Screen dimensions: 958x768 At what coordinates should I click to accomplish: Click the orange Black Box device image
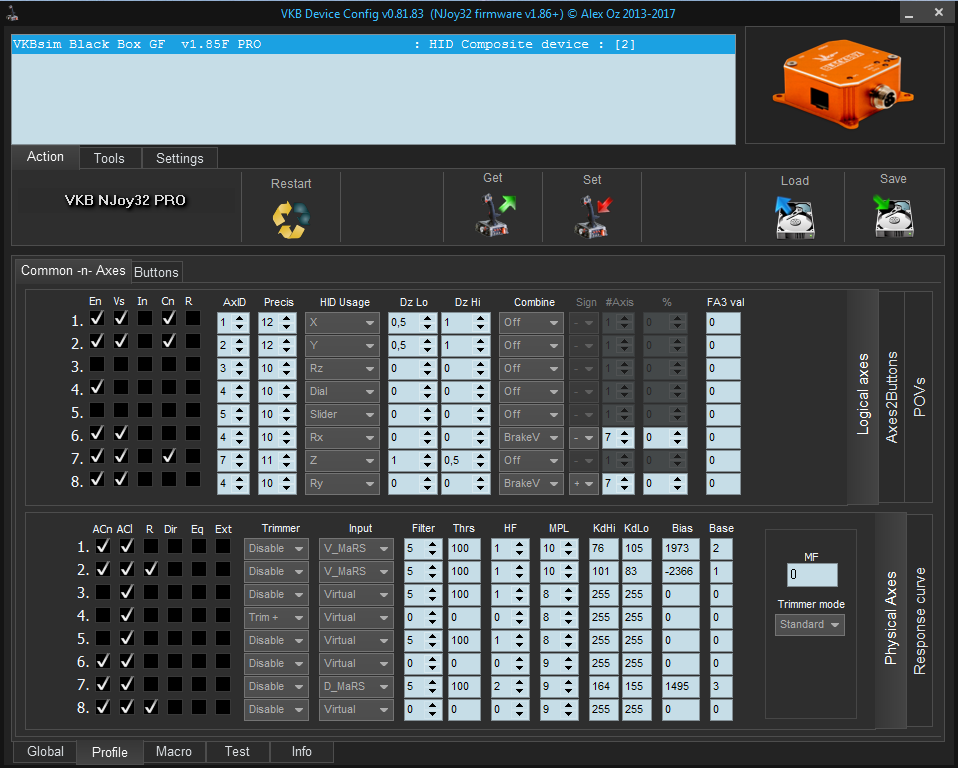pyautogui.click(x=844, y=84)
